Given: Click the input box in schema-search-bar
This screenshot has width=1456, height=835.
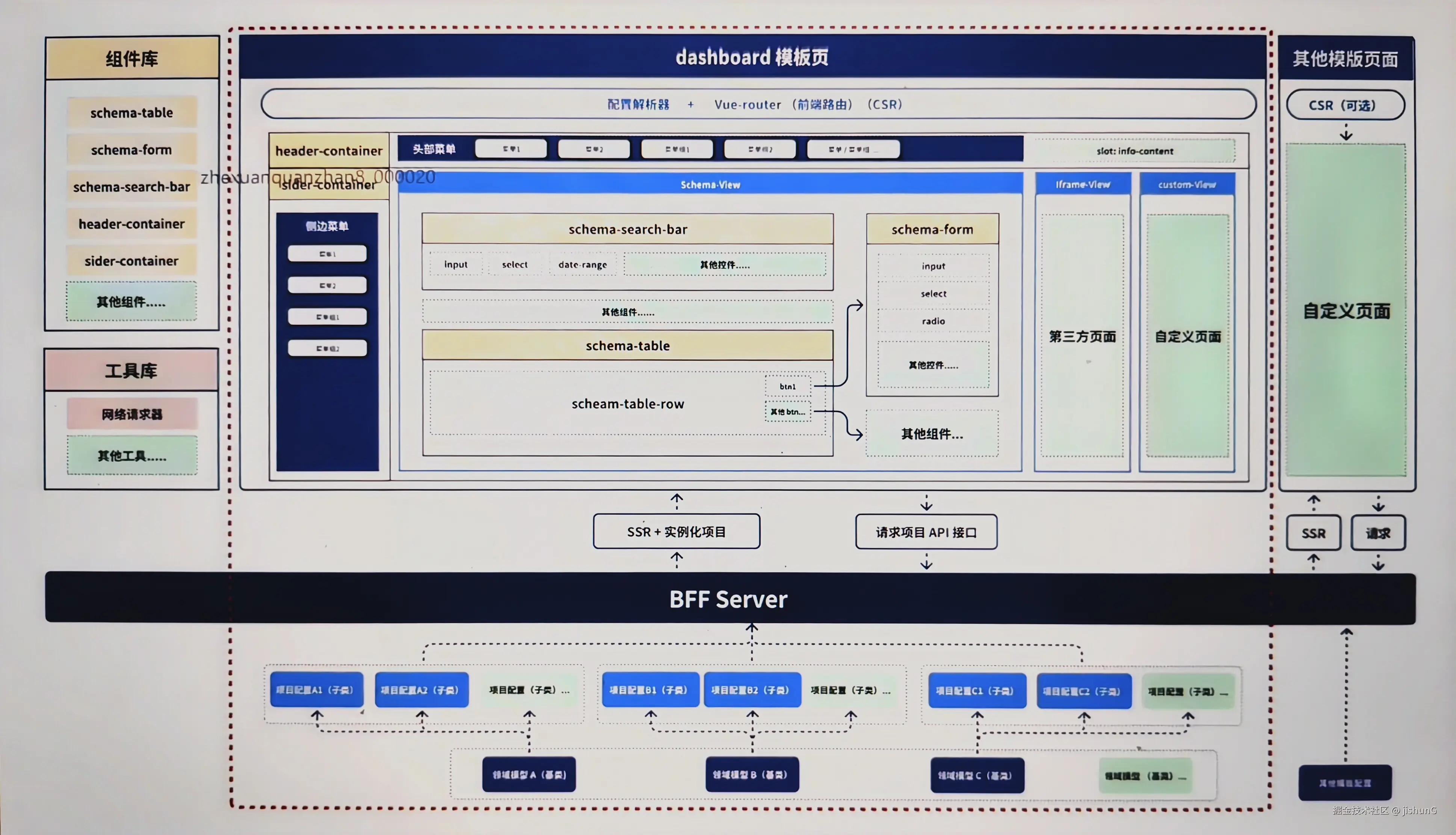Looking at the screenshot, I should tap(456, 264).
